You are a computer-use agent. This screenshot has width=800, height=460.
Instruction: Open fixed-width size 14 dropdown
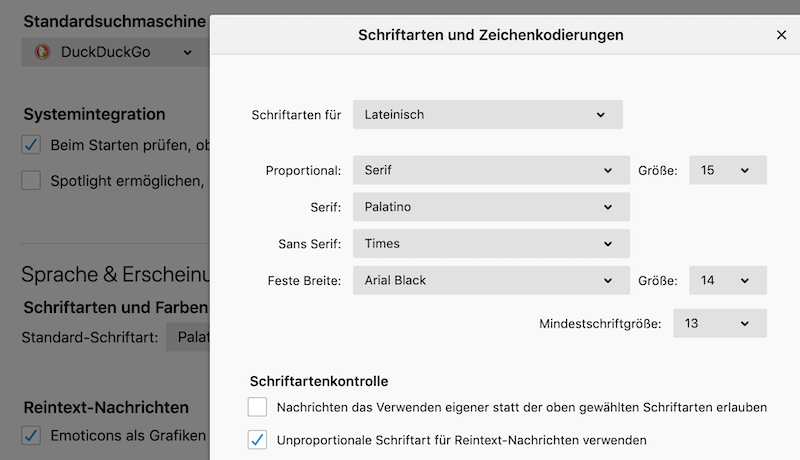pos(727,280)
